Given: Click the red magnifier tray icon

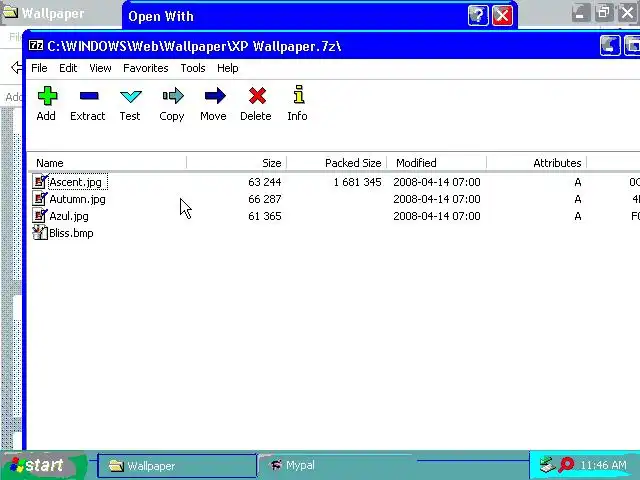Looking at the screenshot, I should (x=566, y=465).
